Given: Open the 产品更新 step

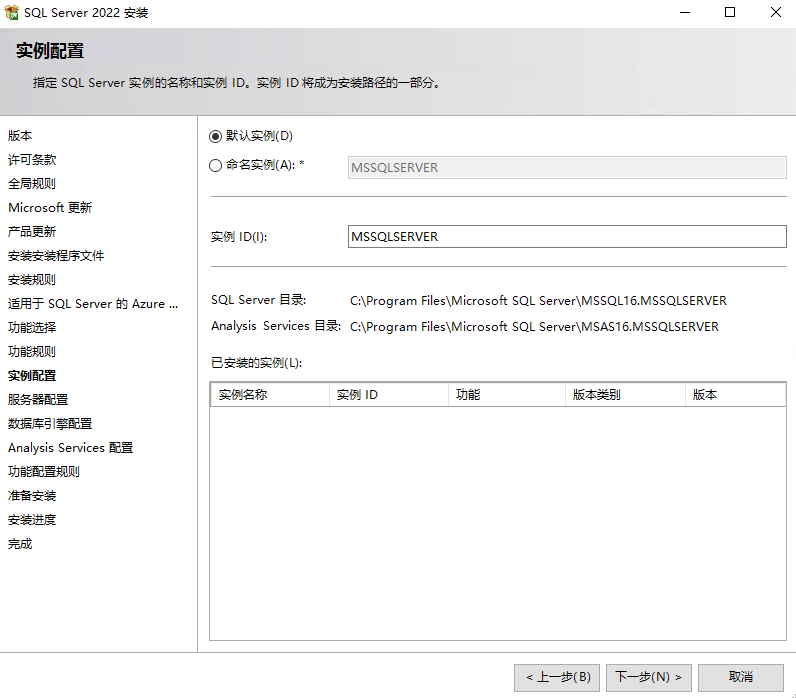Looking at the screenshot, I should [x=32, y=231].
